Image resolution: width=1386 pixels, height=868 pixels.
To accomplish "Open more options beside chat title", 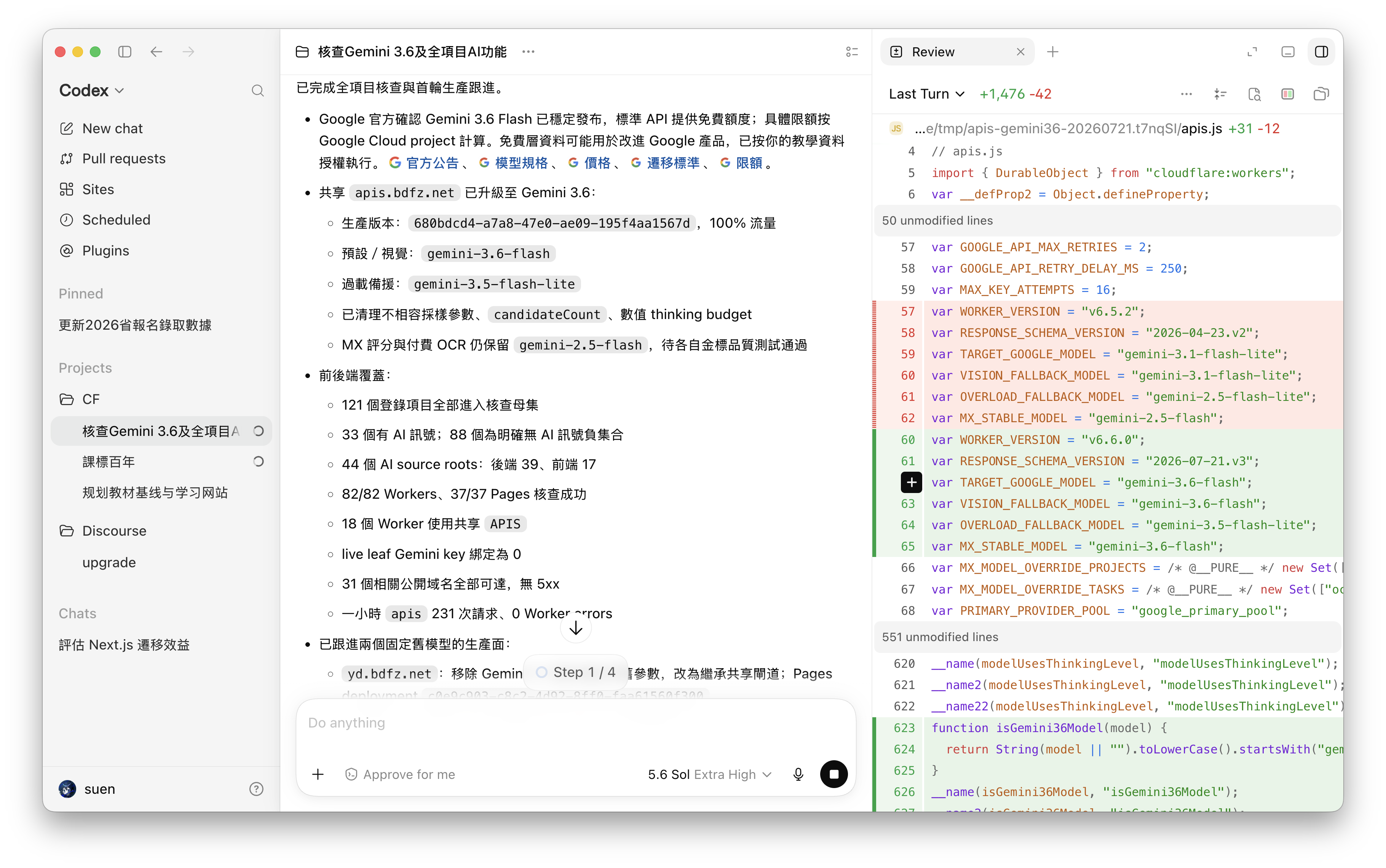I will (528, 52).
